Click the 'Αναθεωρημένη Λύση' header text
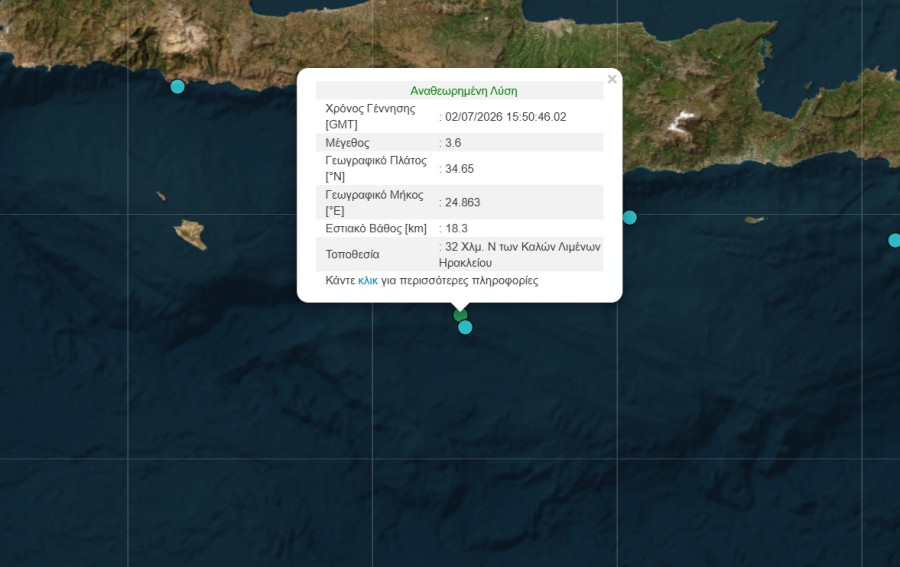 pyautogui.click(x=464, y=91)
